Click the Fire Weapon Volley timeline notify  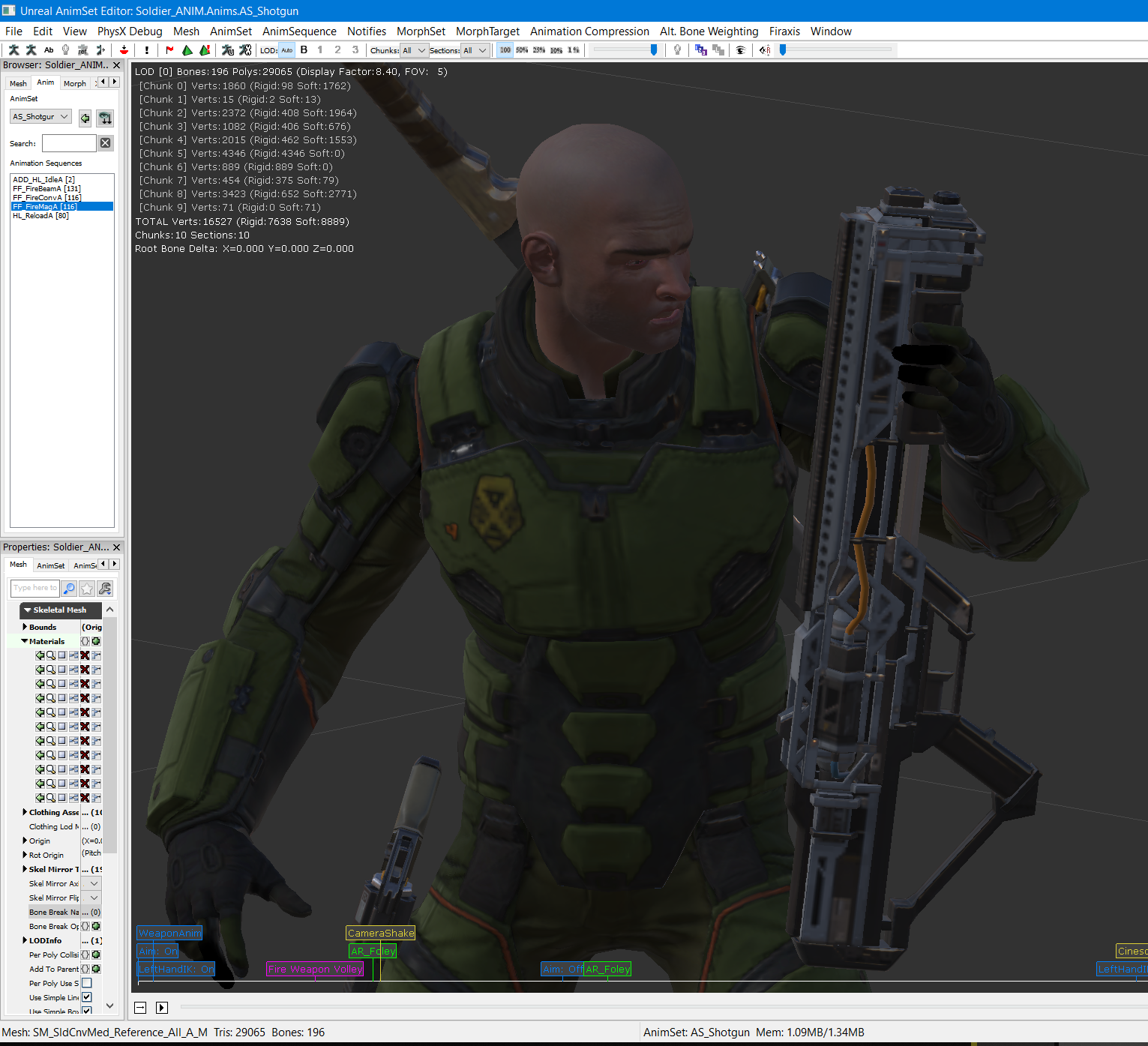point(315,969)
